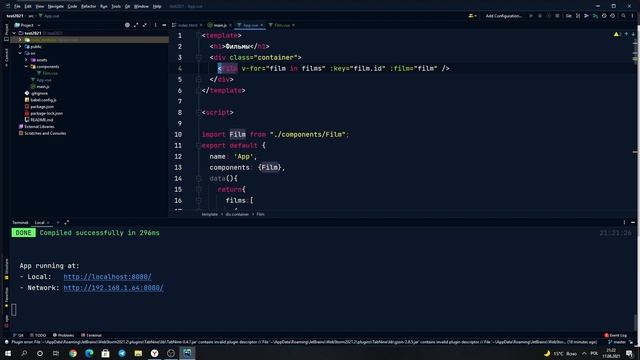Image resolution: width=640 pixels, height=360 pixels.
Task: Open the http://192.168.1.64:8080/ network link
Action: pyautogui.click(x=113, y=288)
